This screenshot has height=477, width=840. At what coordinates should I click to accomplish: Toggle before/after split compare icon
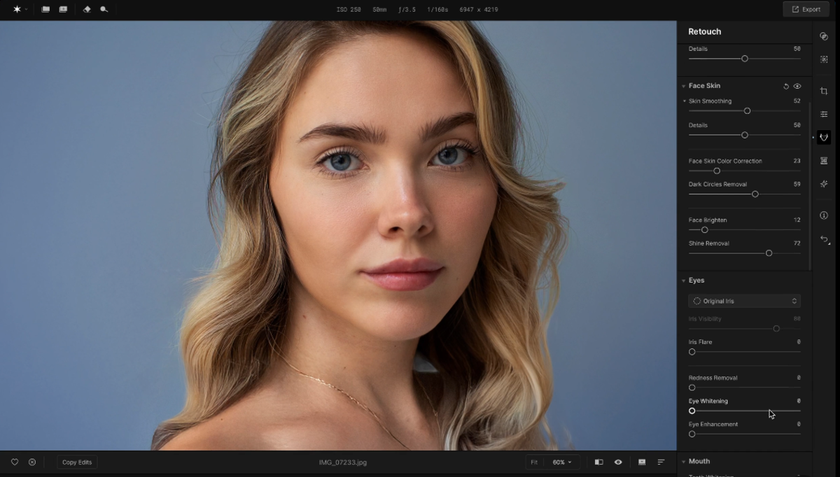tap(599, 462)
